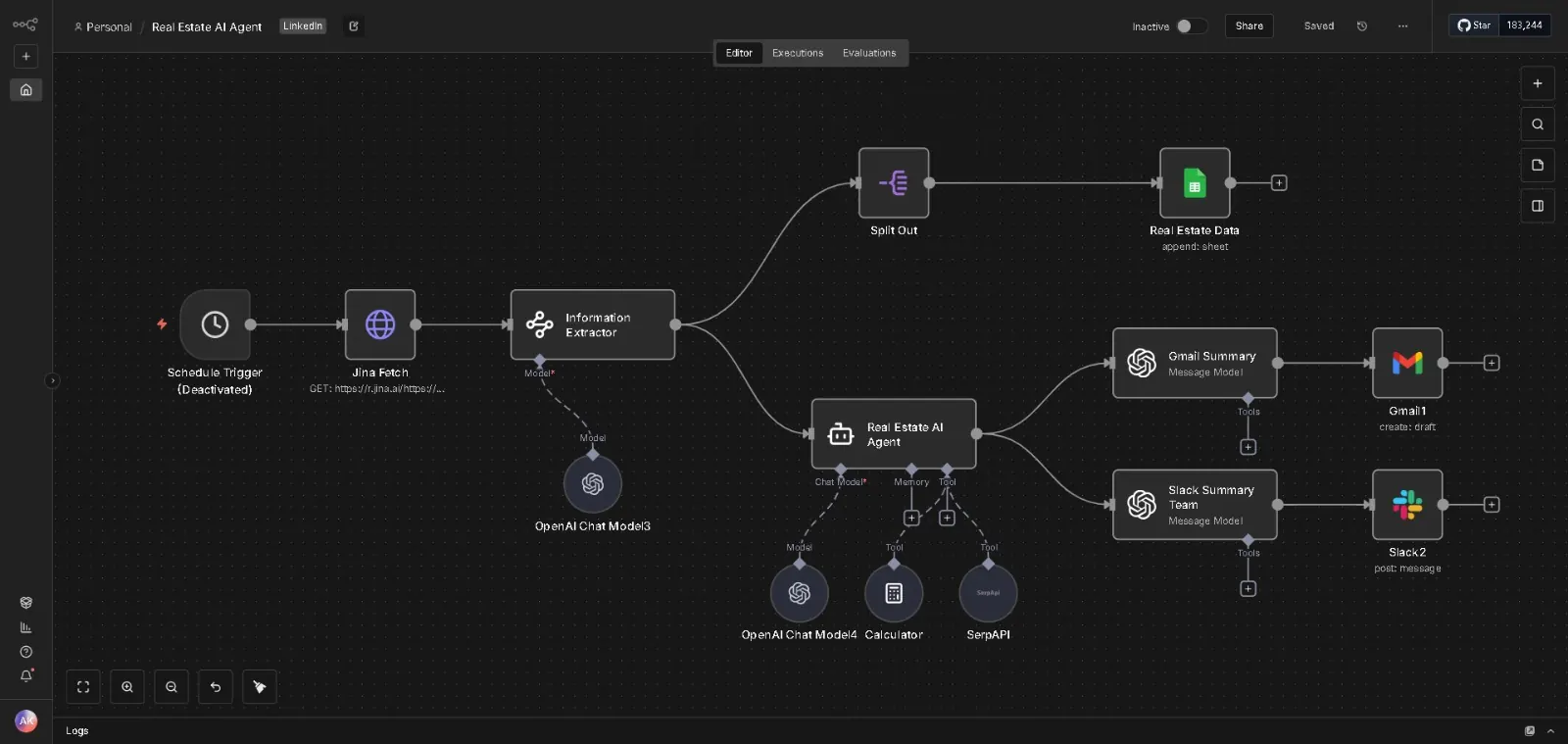Open insights chart icon in sidebar
Screen dimensions: 1568x744
[26, 627]
